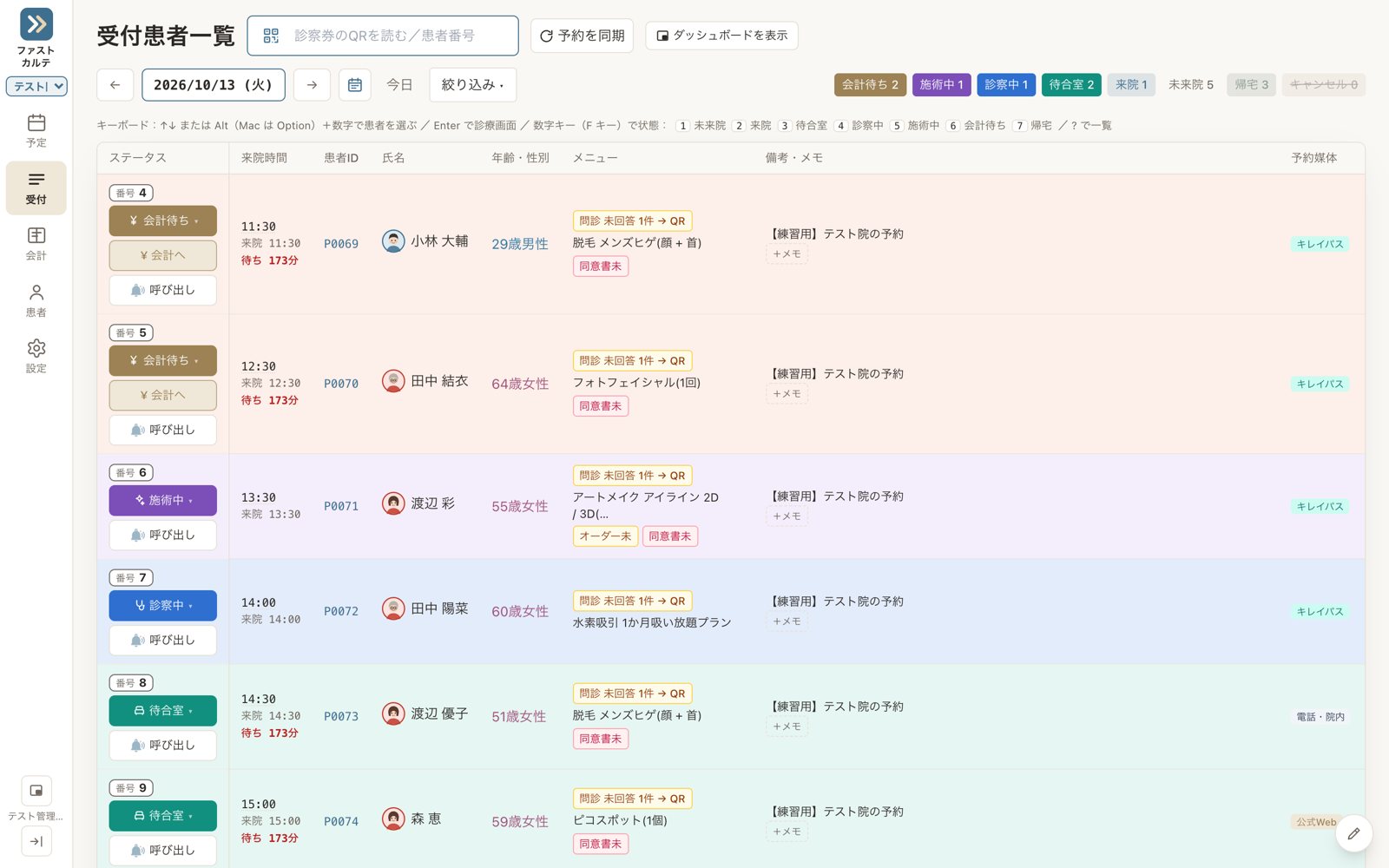
Task: Click the 予約を同期 button
Action: tap(582, 36)
